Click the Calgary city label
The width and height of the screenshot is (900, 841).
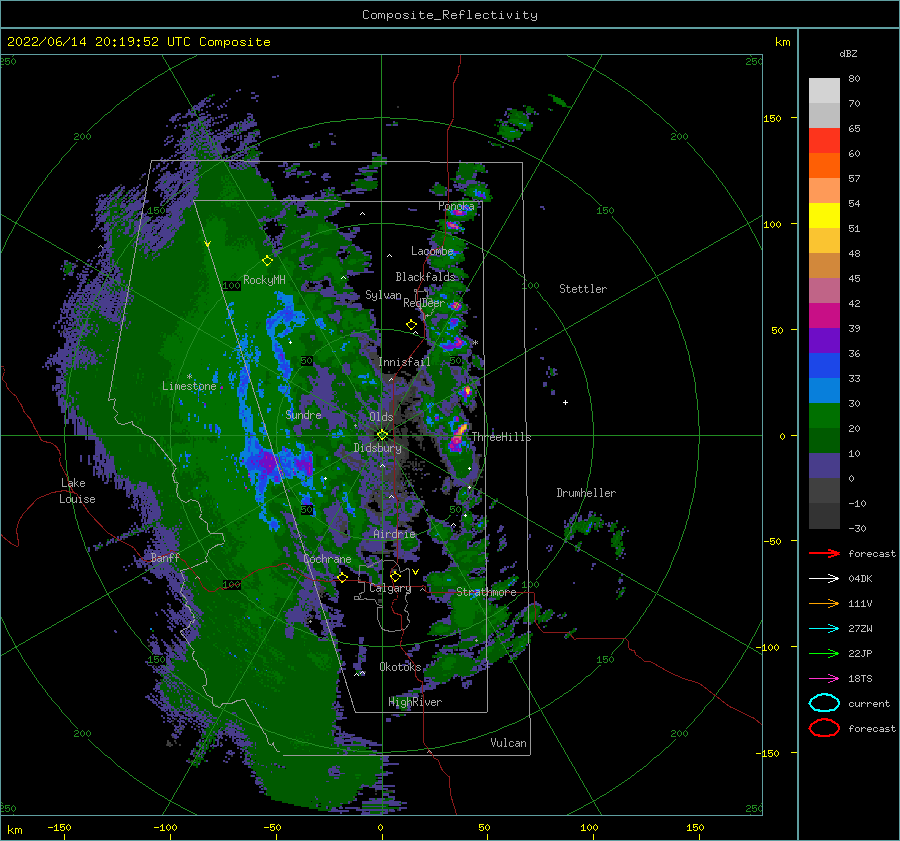pos(390,588)
